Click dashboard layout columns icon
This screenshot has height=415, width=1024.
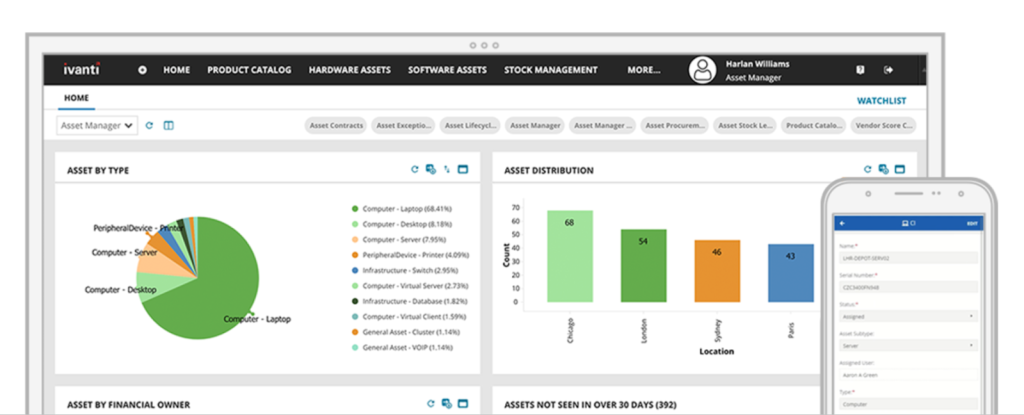(168, 125)
